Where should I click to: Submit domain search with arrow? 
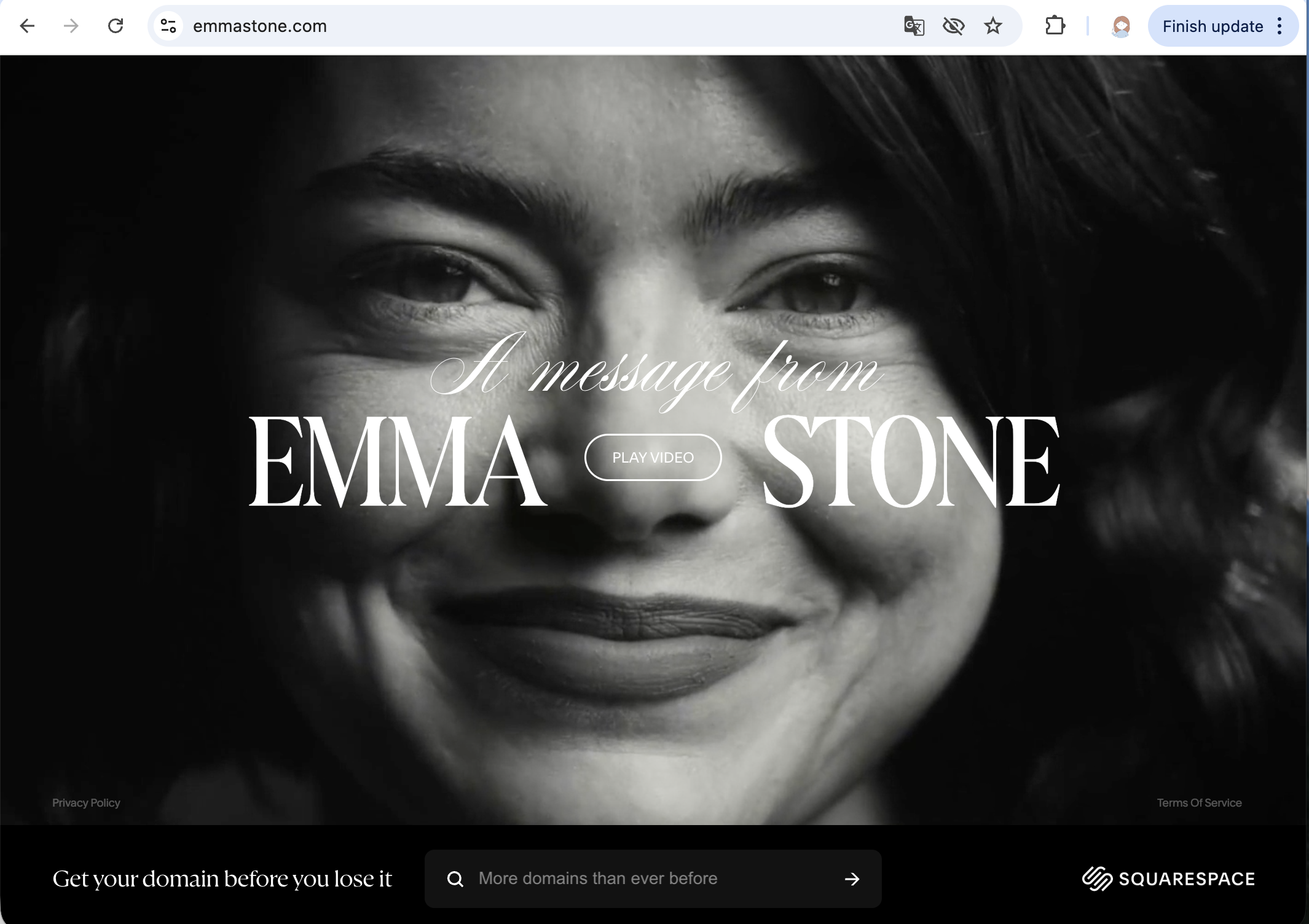point(852,879)
